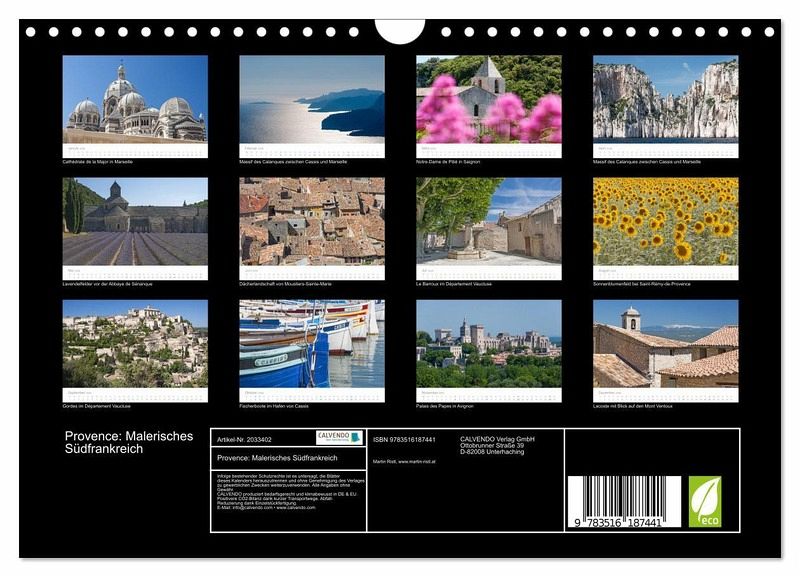Open the blue fishing boats photo
Image resolution: width=800 pixels, height=577 pixels.
pyautogui.click(x=312, y=344)
